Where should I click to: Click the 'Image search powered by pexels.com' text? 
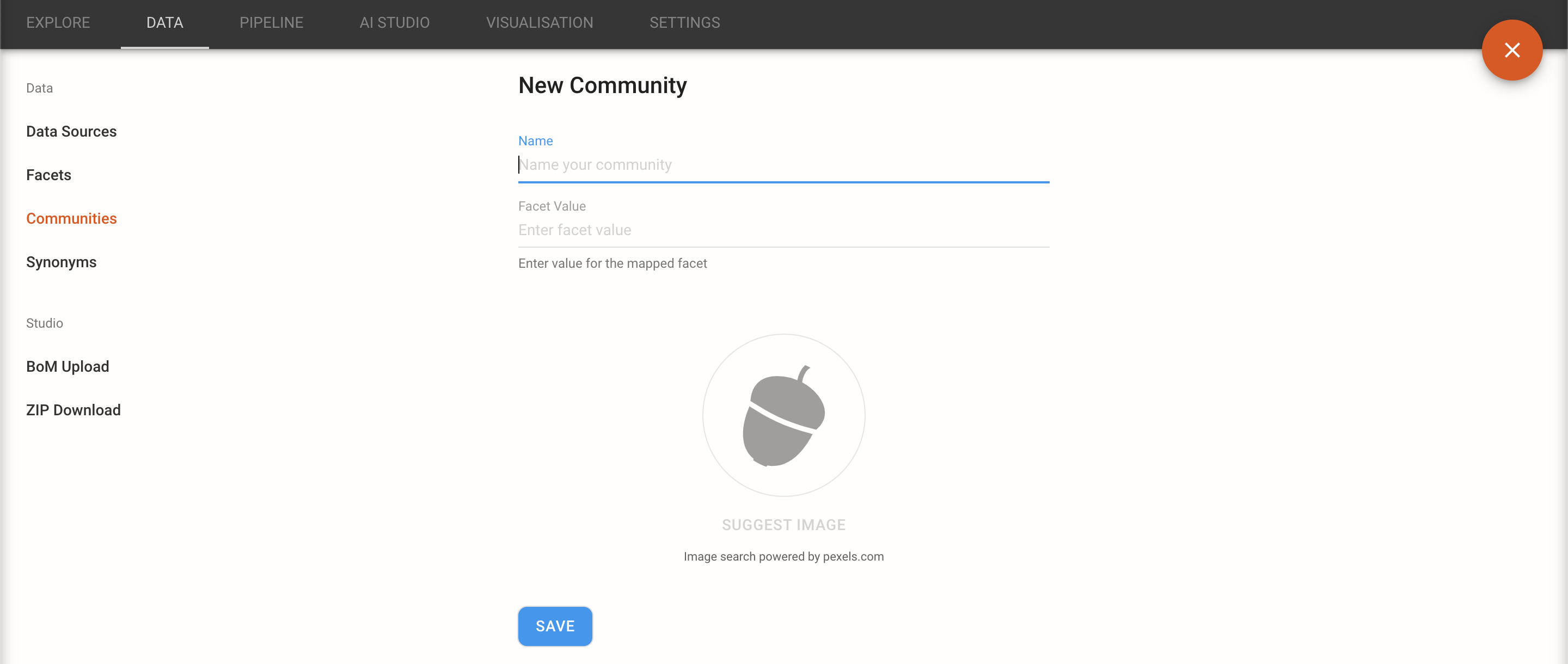(783, 556)
